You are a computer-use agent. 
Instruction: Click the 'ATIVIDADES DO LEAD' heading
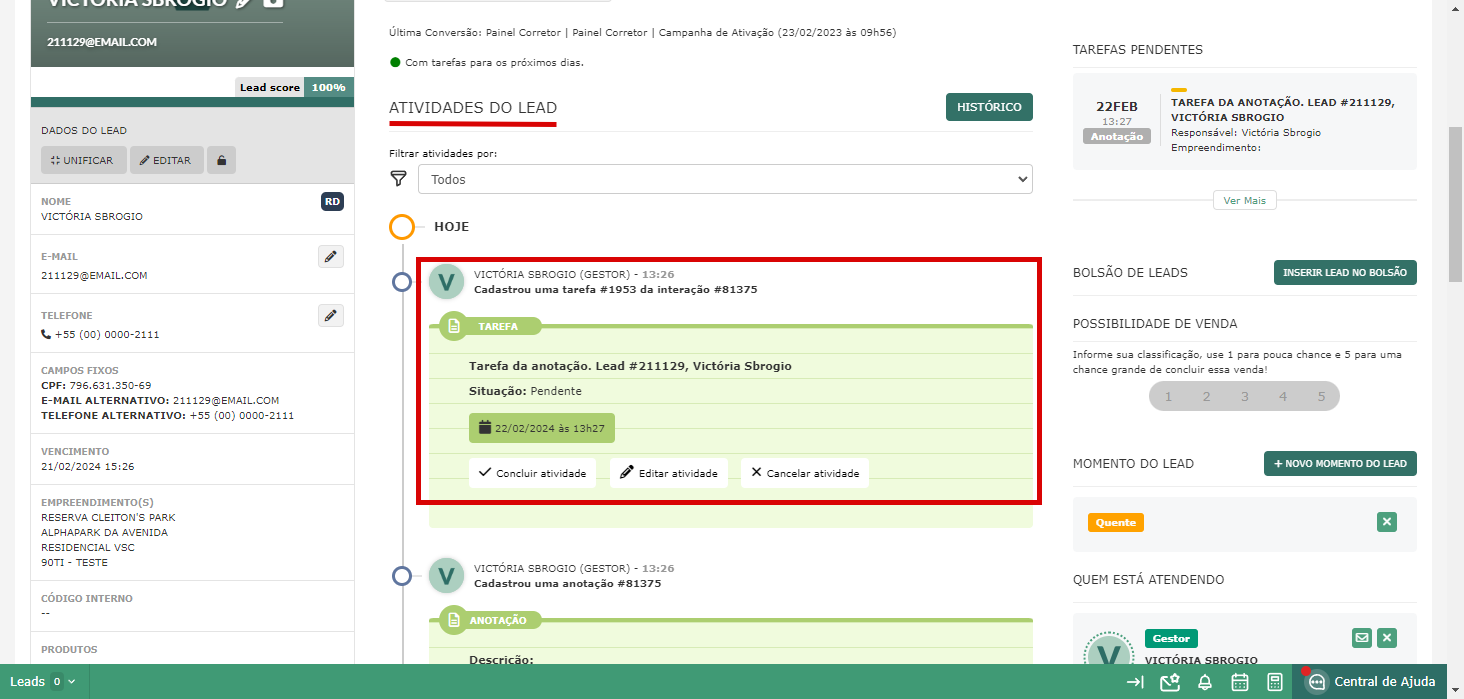coord(473,108)
